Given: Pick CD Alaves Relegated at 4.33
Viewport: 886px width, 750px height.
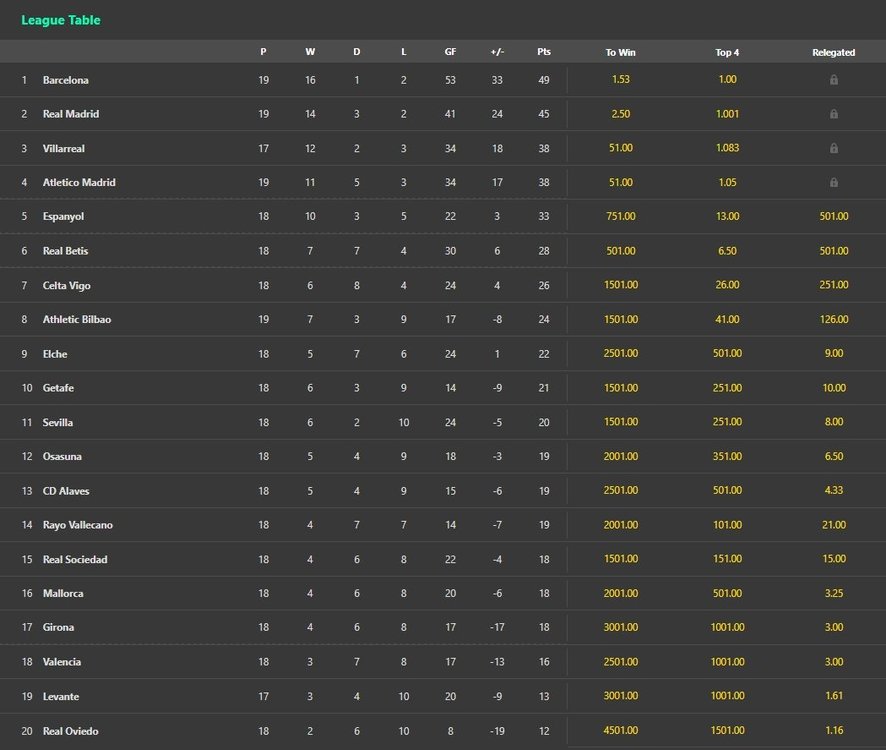Looking at the screenshot, I should [x=833, y=491].
